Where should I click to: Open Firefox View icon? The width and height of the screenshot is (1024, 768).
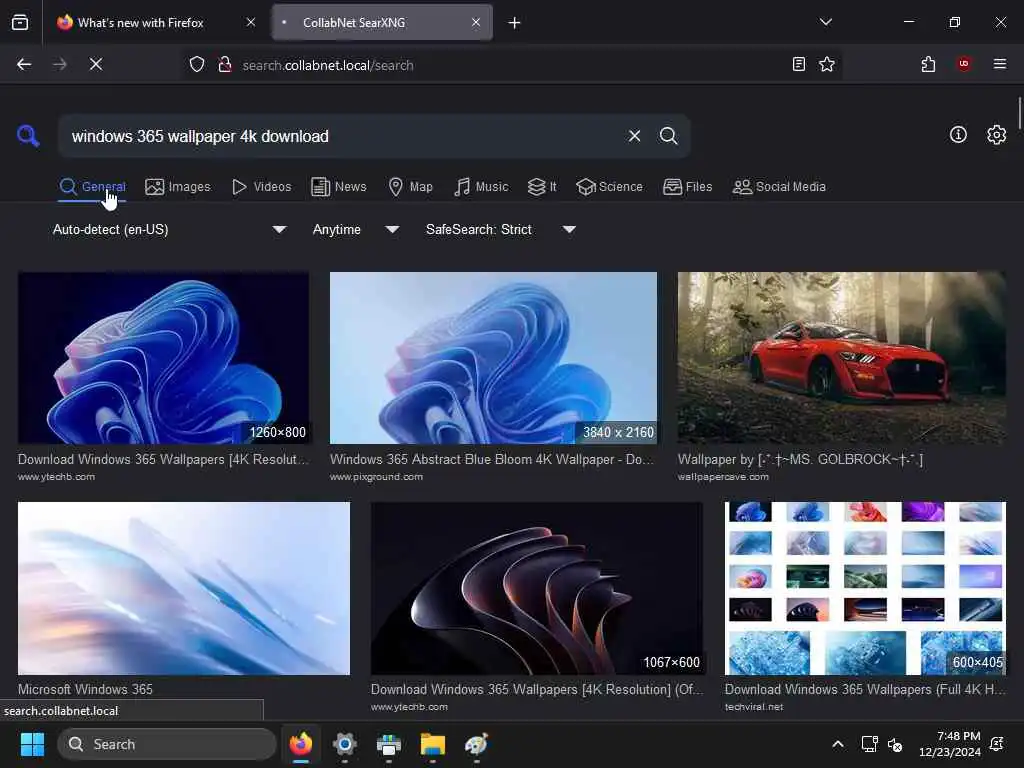(20, 23)
